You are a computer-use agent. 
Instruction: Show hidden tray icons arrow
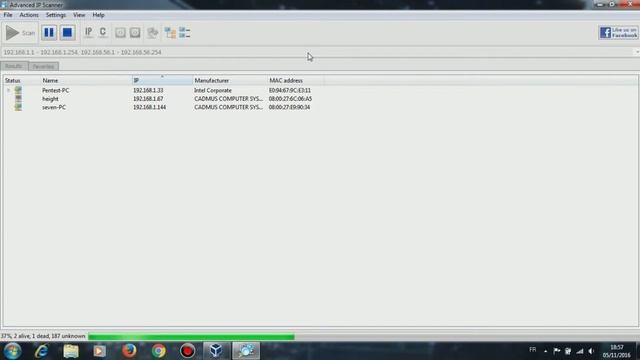(545, 351)
